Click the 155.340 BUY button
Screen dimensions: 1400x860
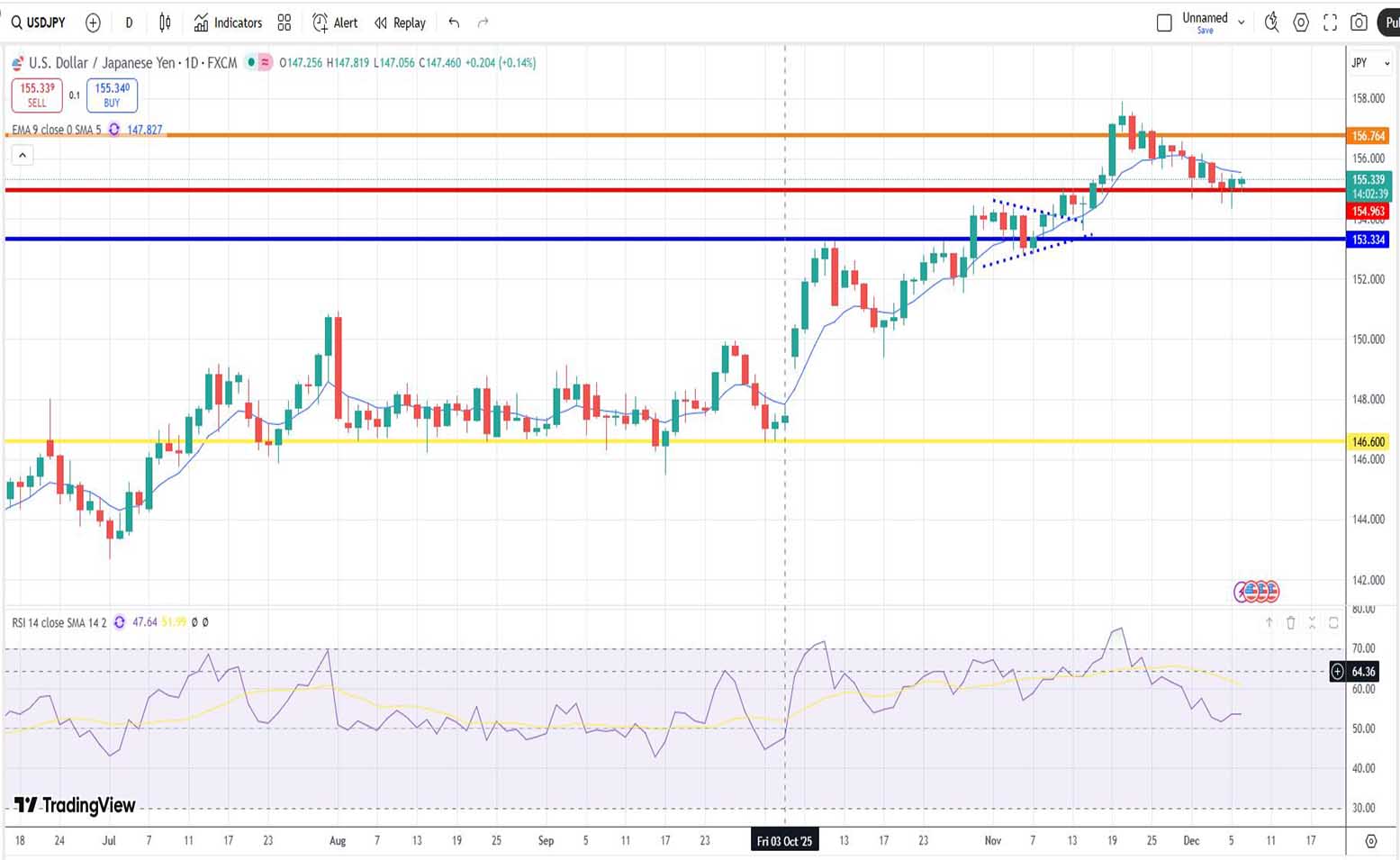pyautogui.click(x=113, y=95)
